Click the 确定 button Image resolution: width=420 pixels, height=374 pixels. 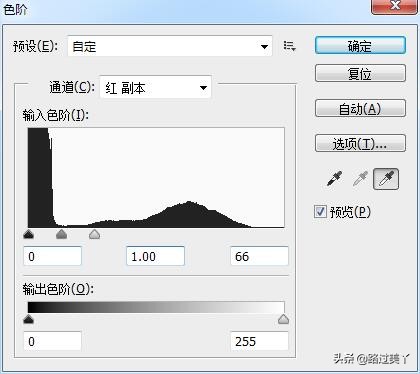click(x=360, y=46)
